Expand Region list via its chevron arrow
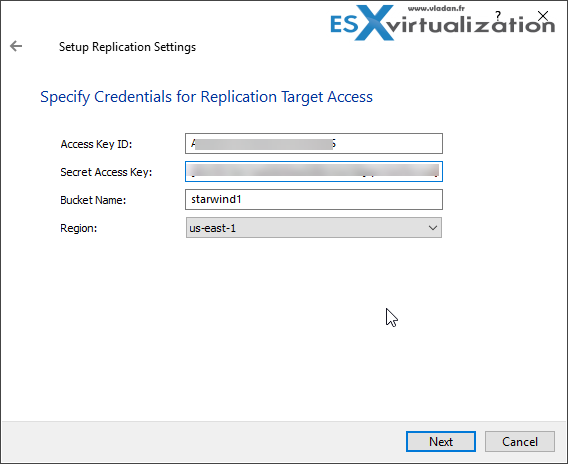568x464 pixels. click(x=433, y=228)
